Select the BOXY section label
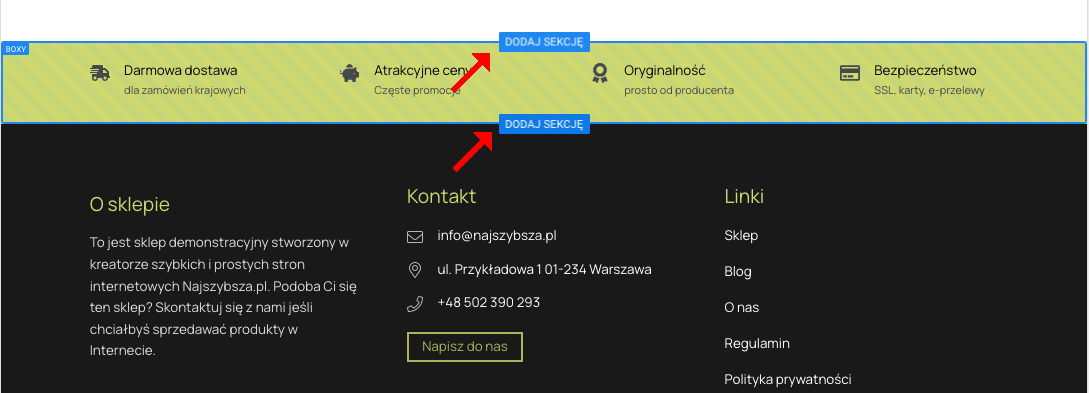Viewport: 1089px width, 393px height. click(15, 49)
